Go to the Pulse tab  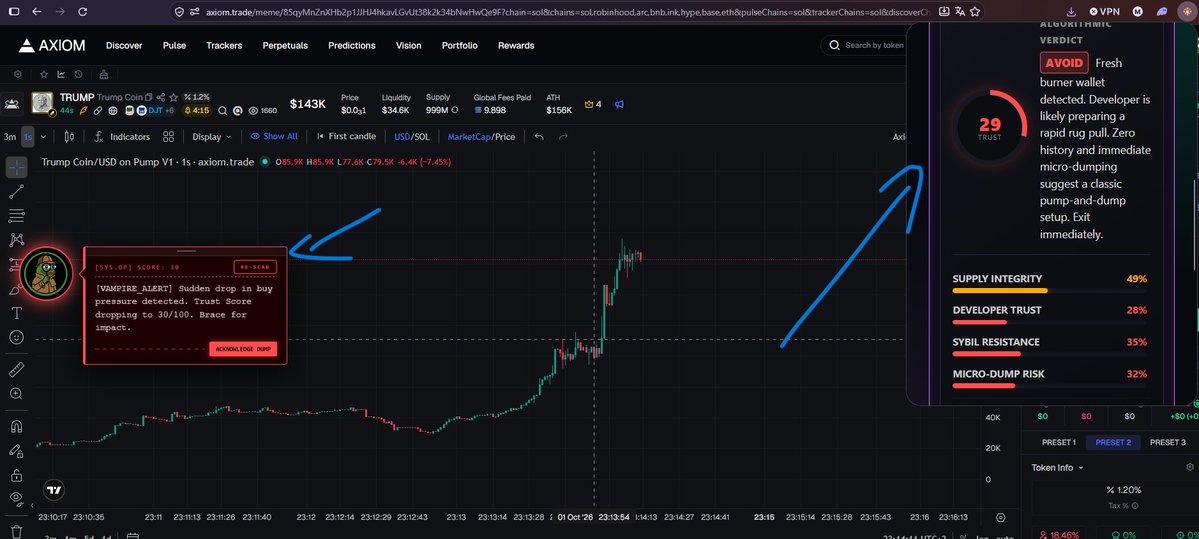coord(174,45)
